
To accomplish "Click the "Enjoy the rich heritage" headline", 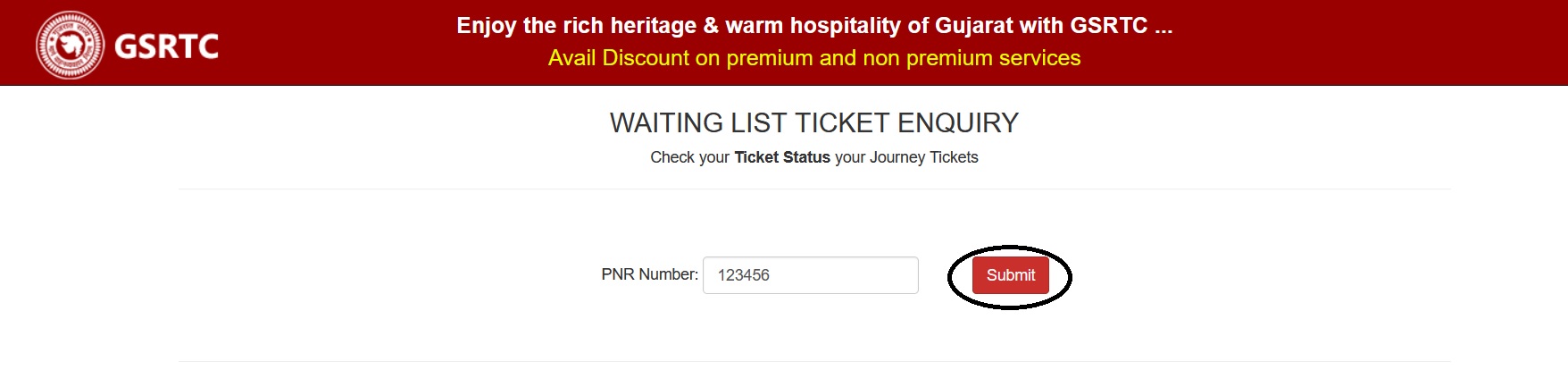I will click(x=813, y=25).
